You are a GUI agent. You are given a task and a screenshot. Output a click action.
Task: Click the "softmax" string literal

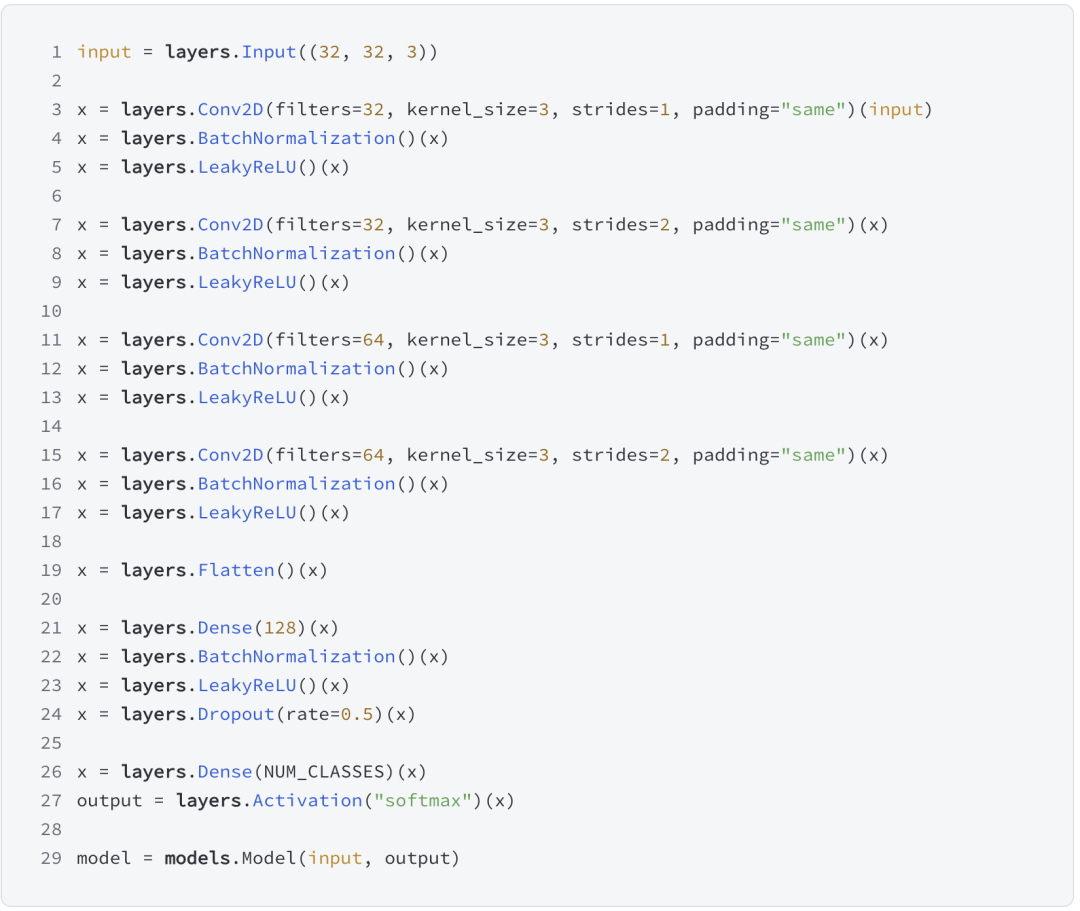pos(421,800)
